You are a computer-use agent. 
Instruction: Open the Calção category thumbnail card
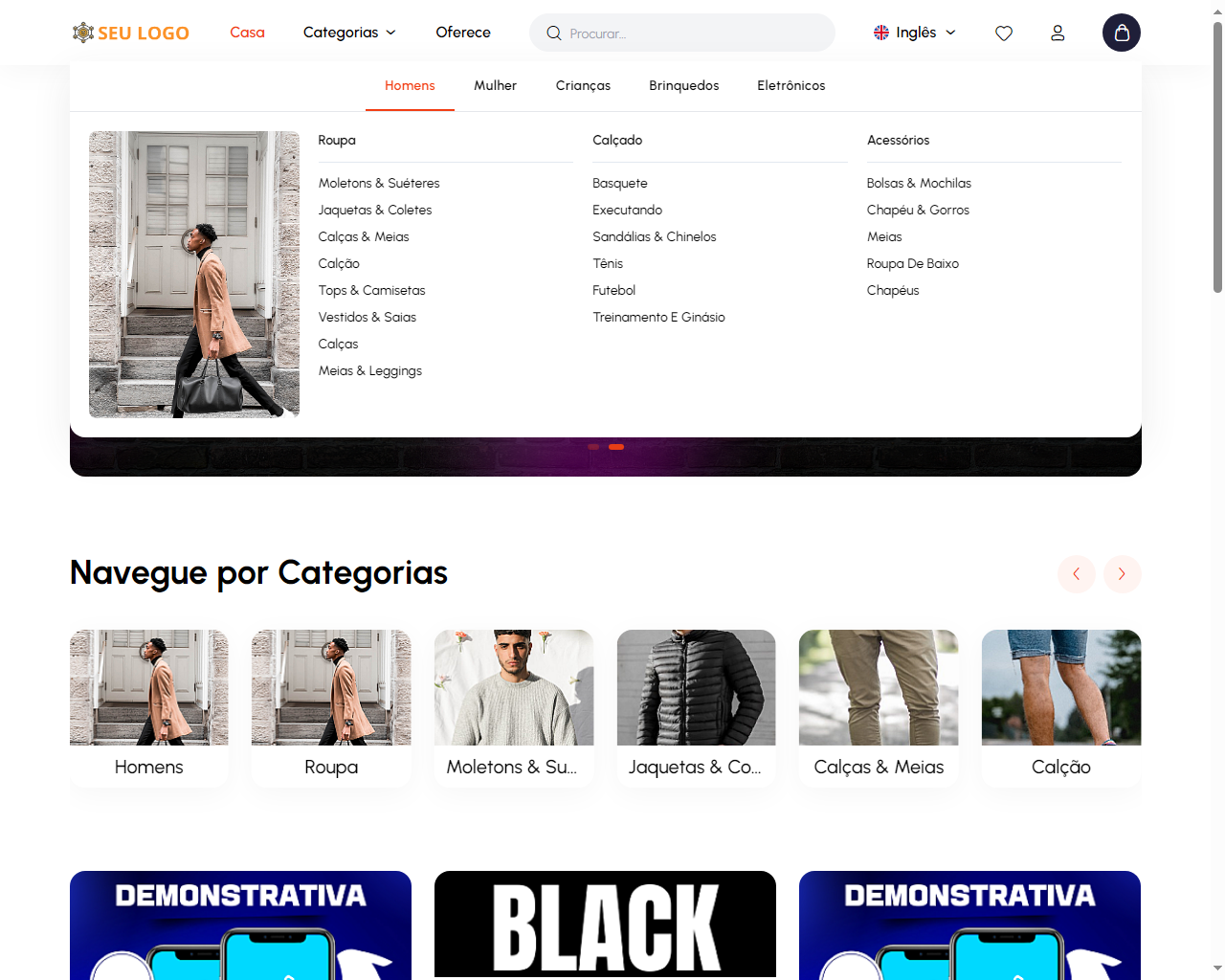pyautogui.click(x=1060, y=707)
